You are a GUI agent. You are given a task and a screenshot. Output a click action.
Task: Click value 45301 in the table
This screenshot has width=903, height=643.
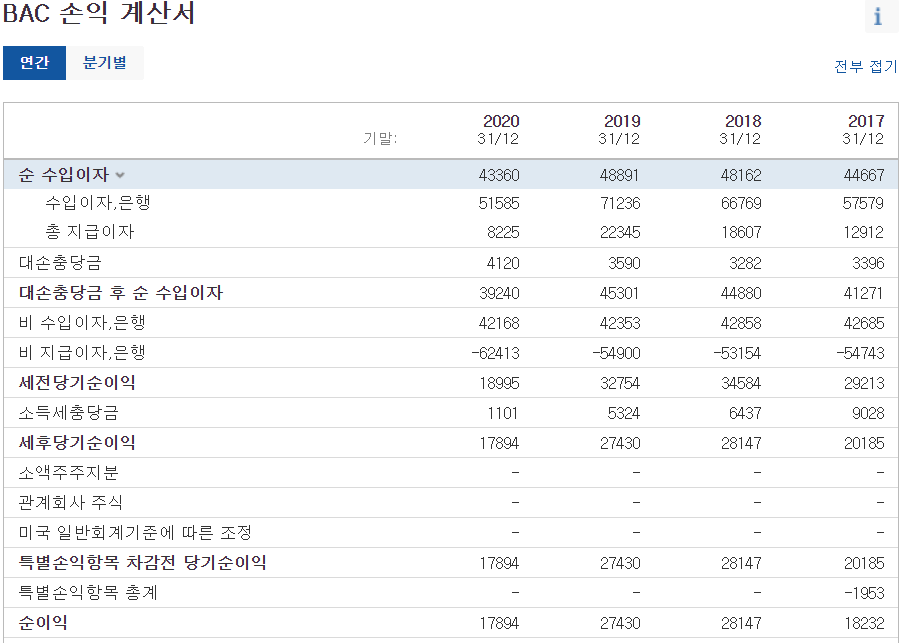[x=620, y=294]
